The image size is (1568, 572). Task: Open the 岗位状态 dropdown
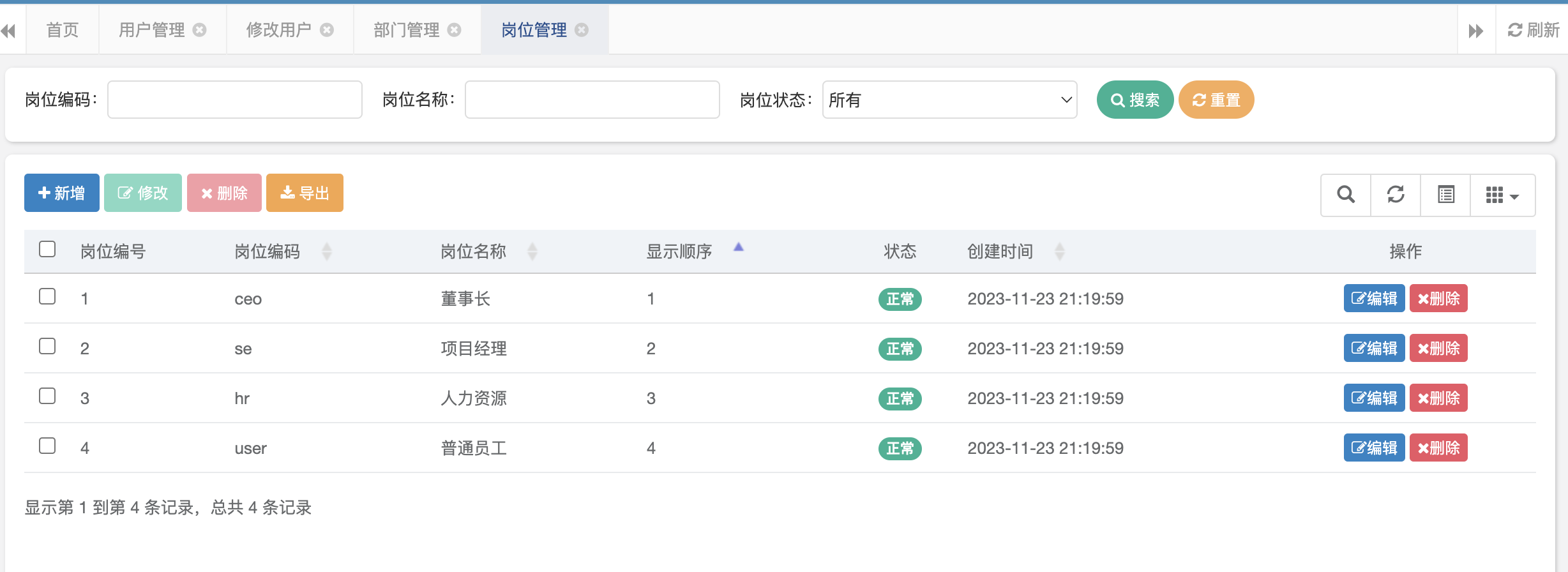950,100
